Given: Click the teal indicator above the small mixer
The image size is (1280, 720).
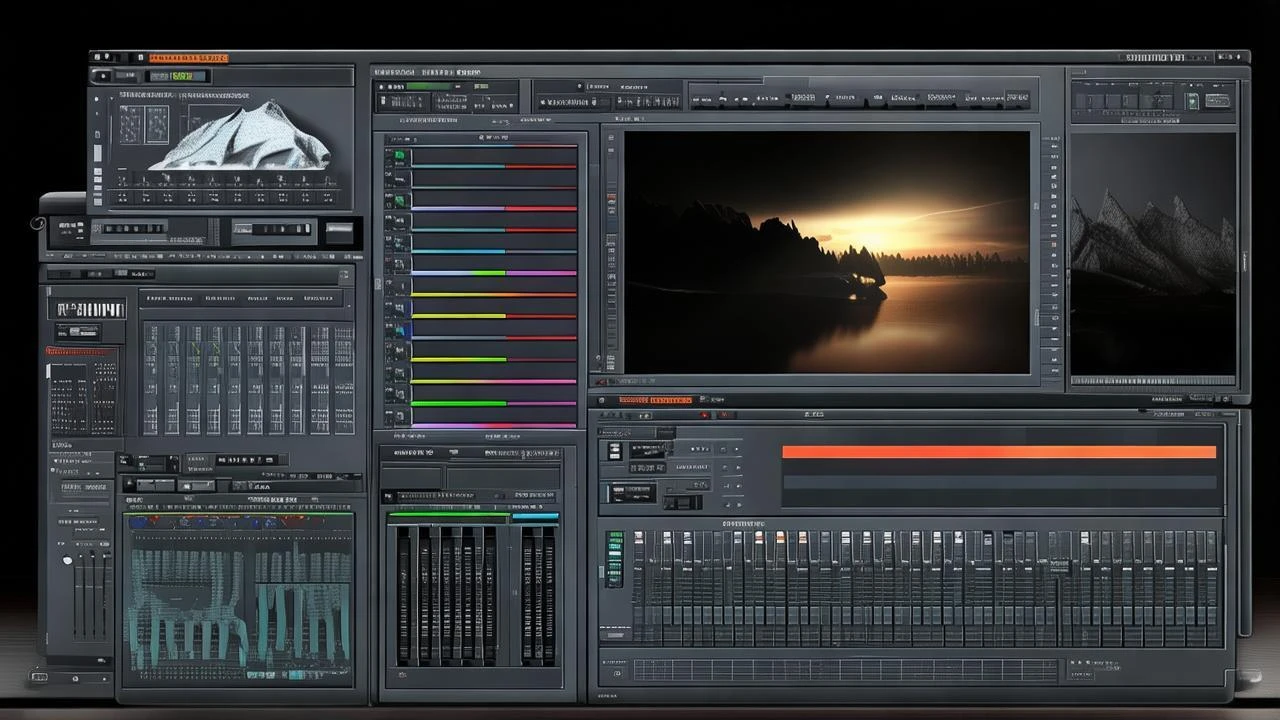Looking at the screenshot, I should 536,517.
